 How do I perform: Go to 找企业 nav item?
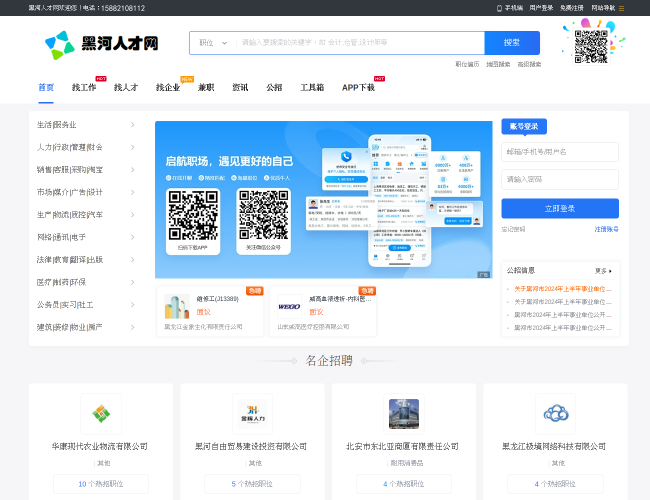168,87
